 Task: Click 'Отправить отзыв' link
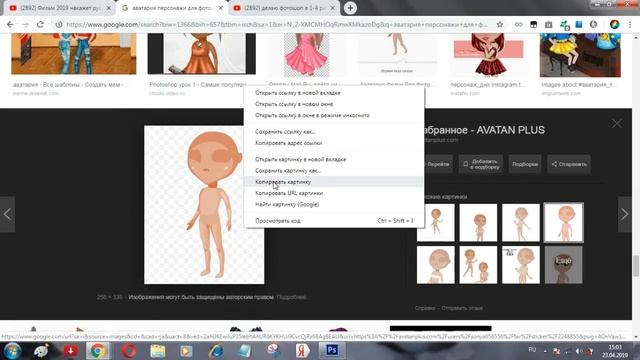pyautogui.click(x=462, y=308)
